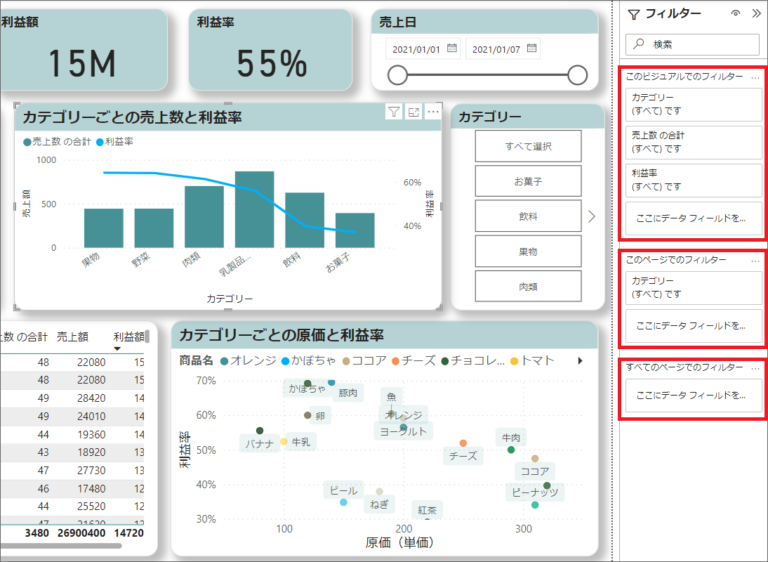Select すべて選択 in category slicer
The height and width of the screenshot is (562, 768).
click(x=528, y=146)
